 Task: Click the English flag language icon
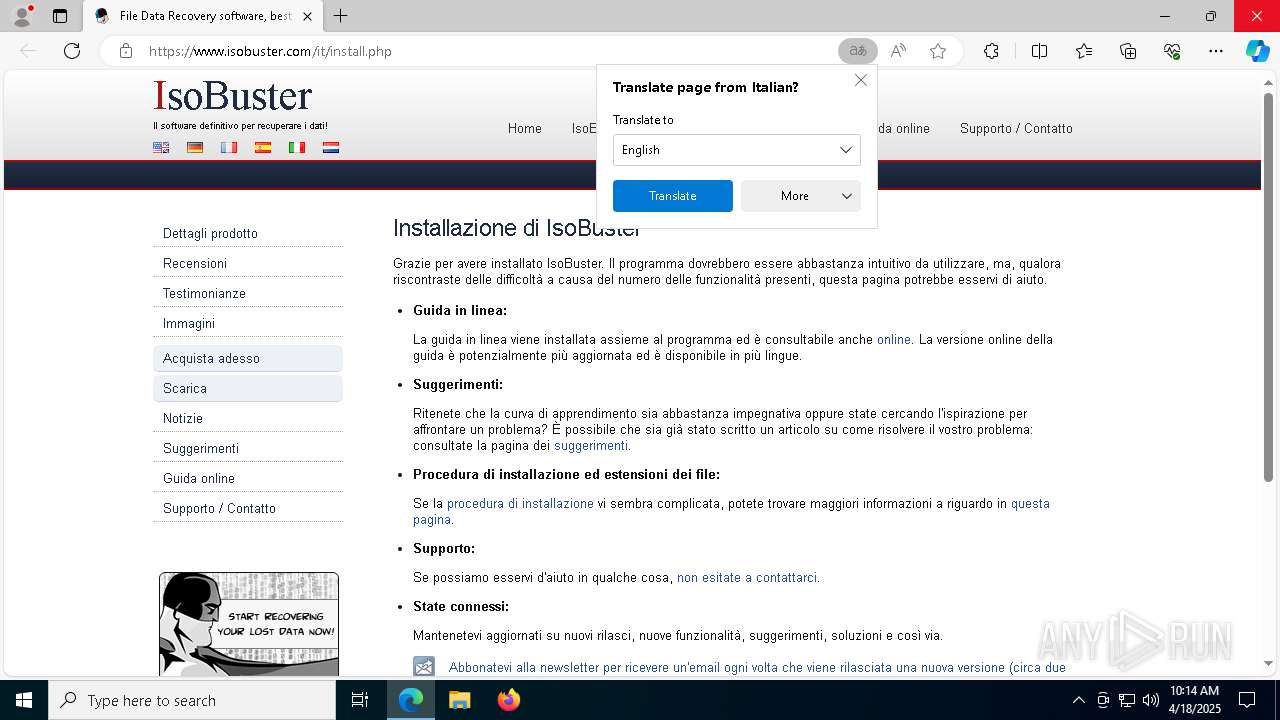click(161, 147)
